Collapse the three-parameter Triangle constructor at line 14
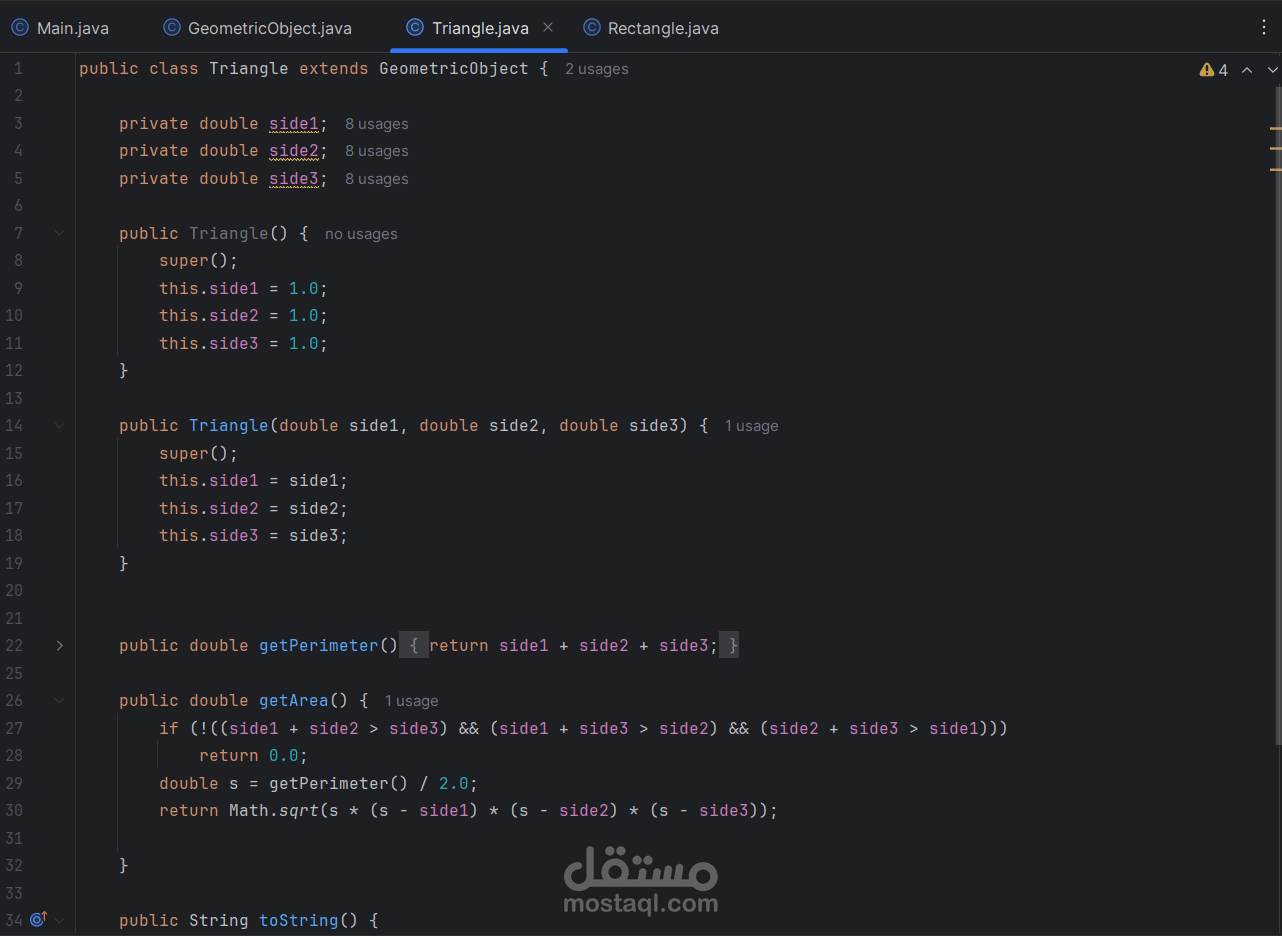The image size is (1282, 936). point(59,425)
